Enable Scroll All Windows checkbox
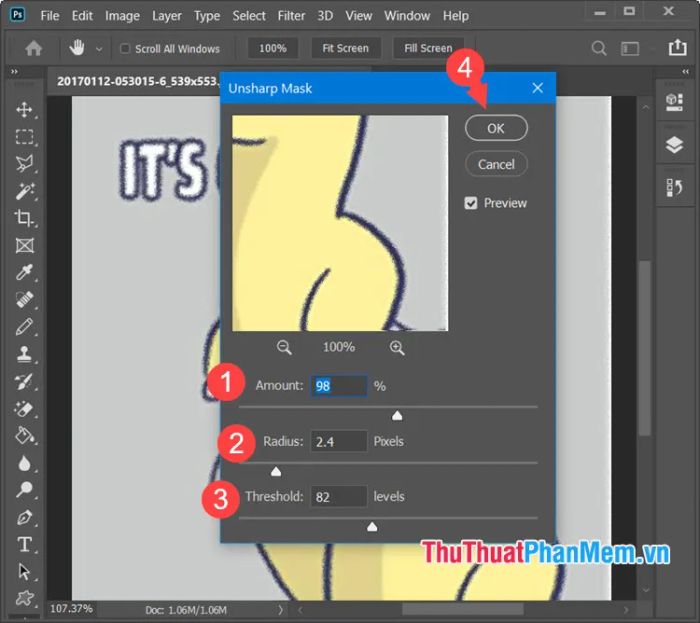This screenshot has width=700, height=623. (x=125, y=48)
